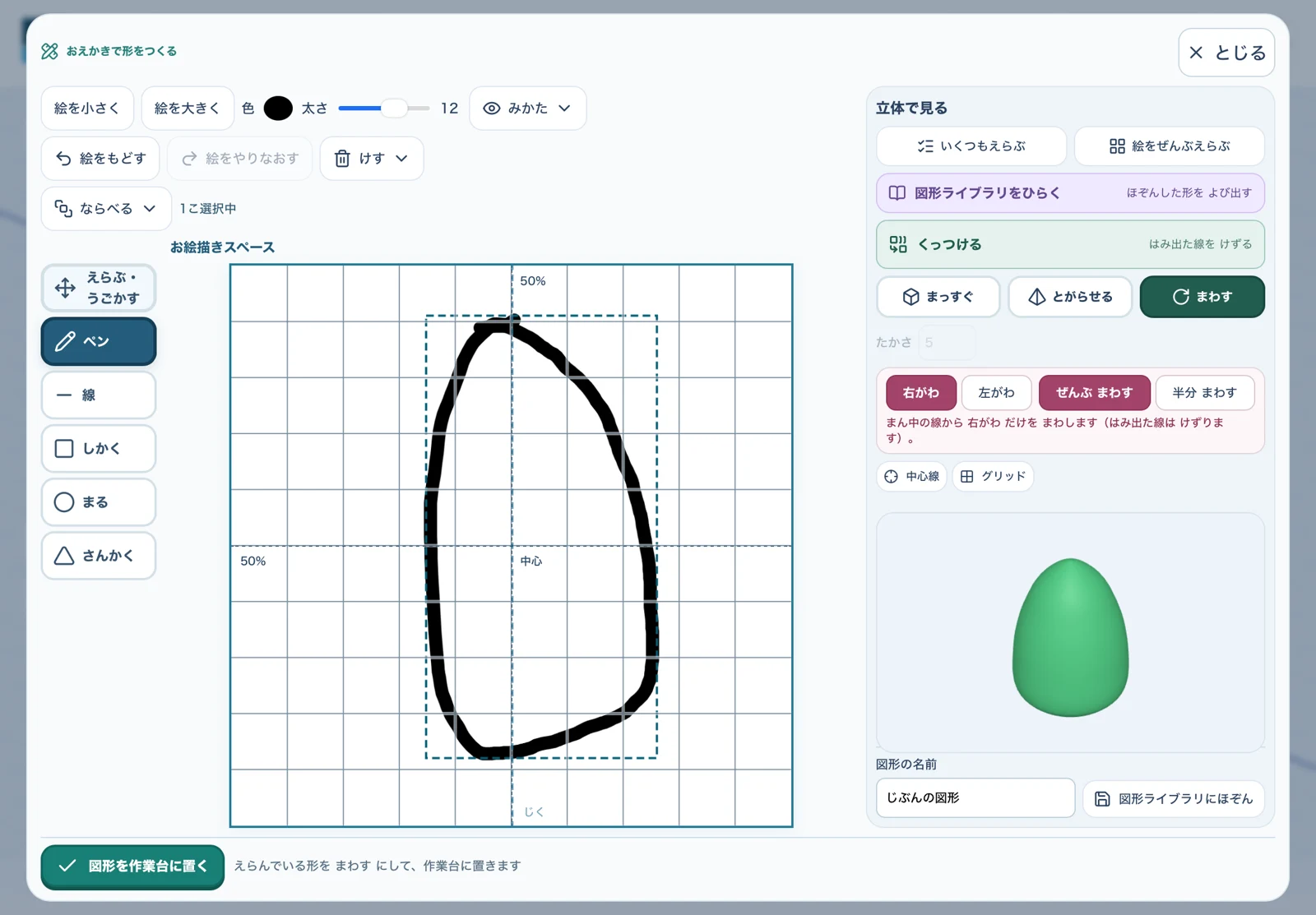Select the えらぶ・うごかす move tool
This screenshot has height=915, width=1316.
99,288
